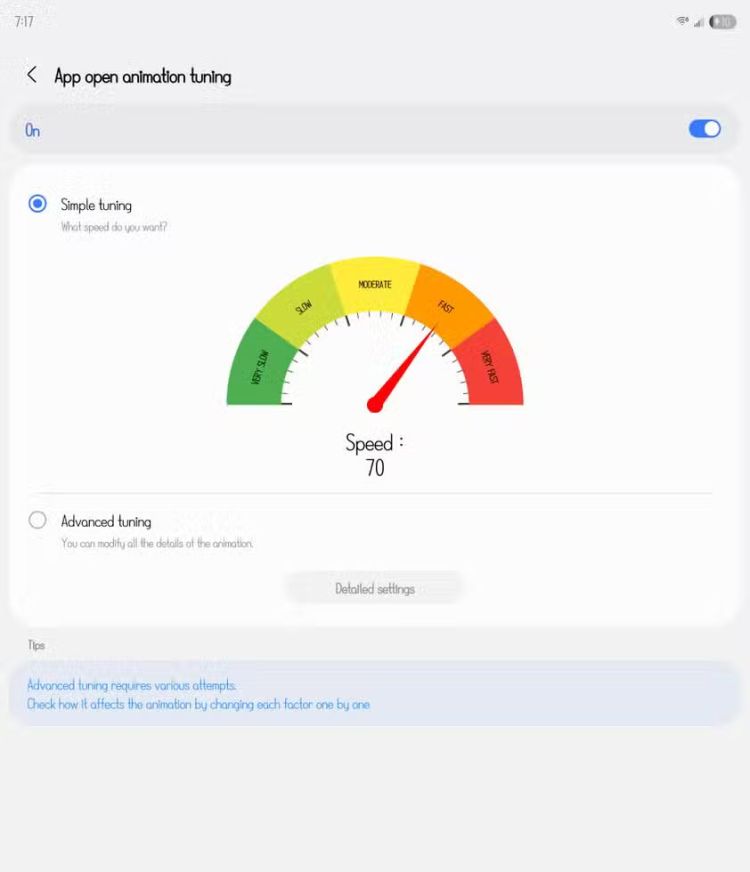Screen dimensions: 750x872
Task: Tap the orange Fast gauge segment
Action: coord(448,305)
